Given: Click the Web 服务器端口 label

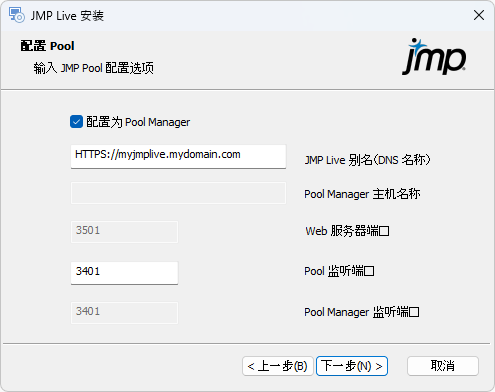Looking at the screenshot, I should (347, 231).
